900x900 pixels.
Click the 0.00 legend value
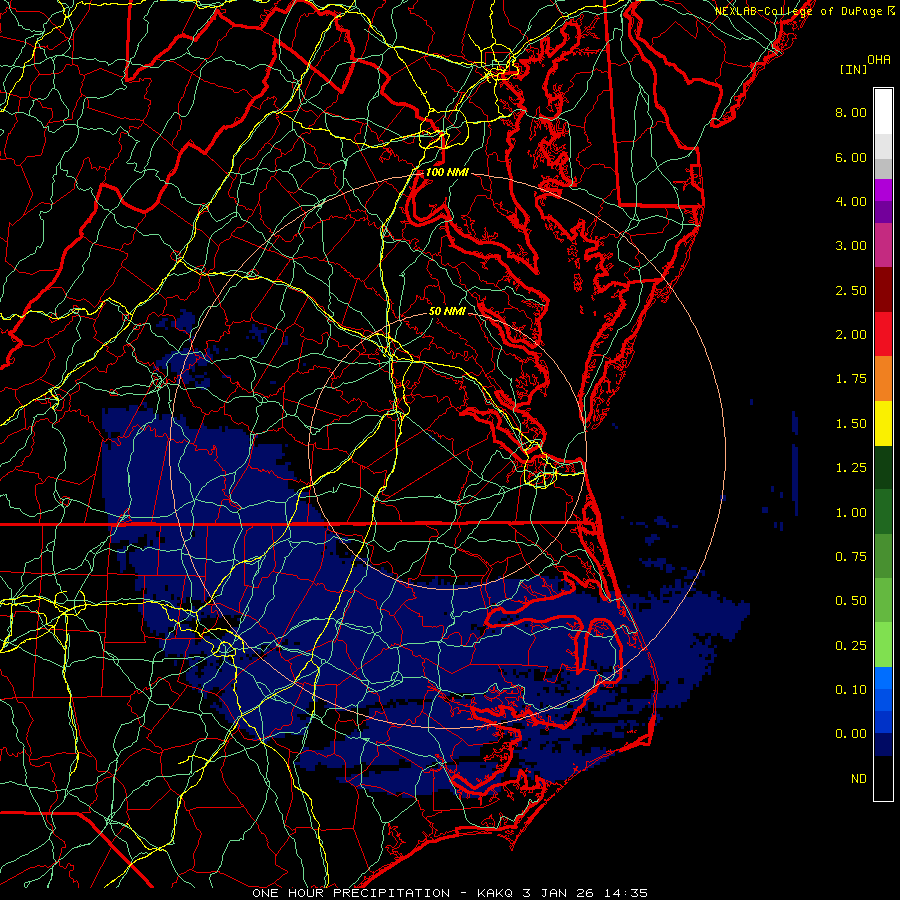[851, 734]
